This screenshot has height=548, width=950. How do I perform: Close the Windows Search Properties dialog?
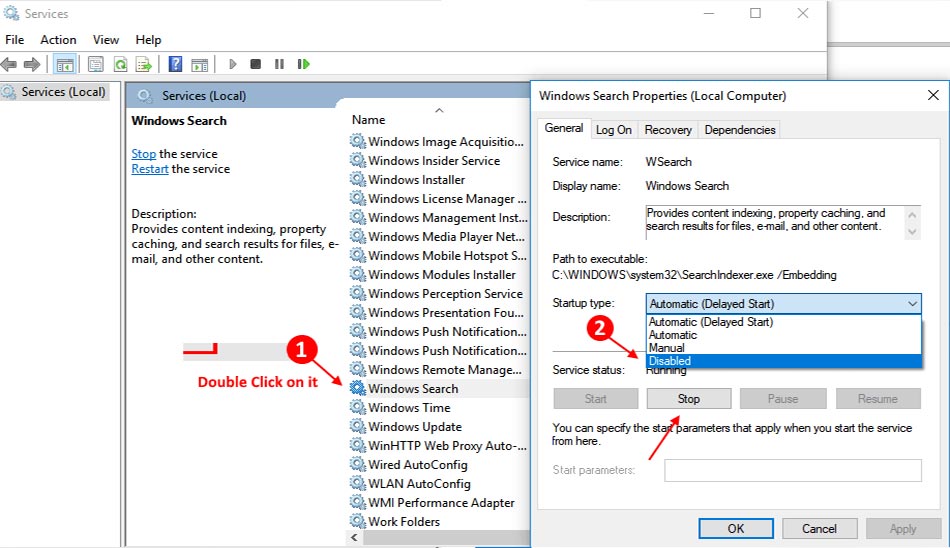click(x=933, y=95)
